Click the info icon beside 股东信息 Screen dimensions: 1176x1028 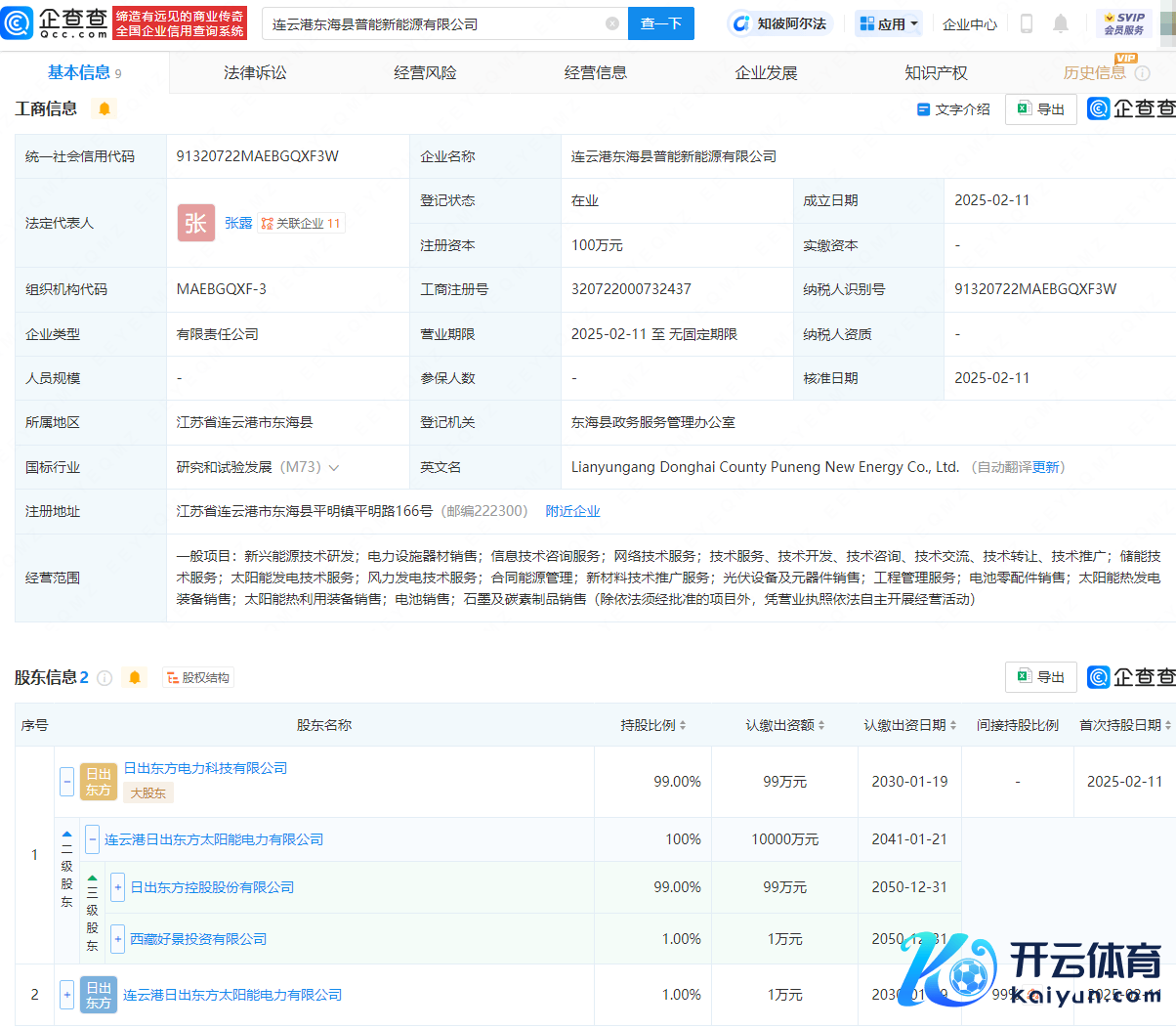pyautogui.click(x=105, y=677)
